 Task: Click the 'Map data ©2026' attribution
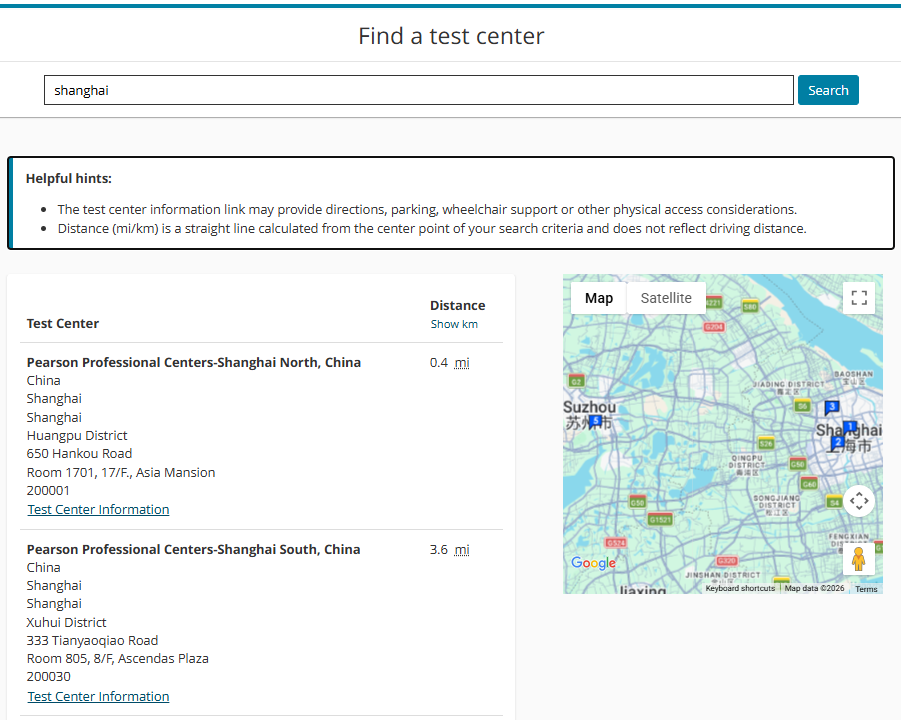[814, 588]
